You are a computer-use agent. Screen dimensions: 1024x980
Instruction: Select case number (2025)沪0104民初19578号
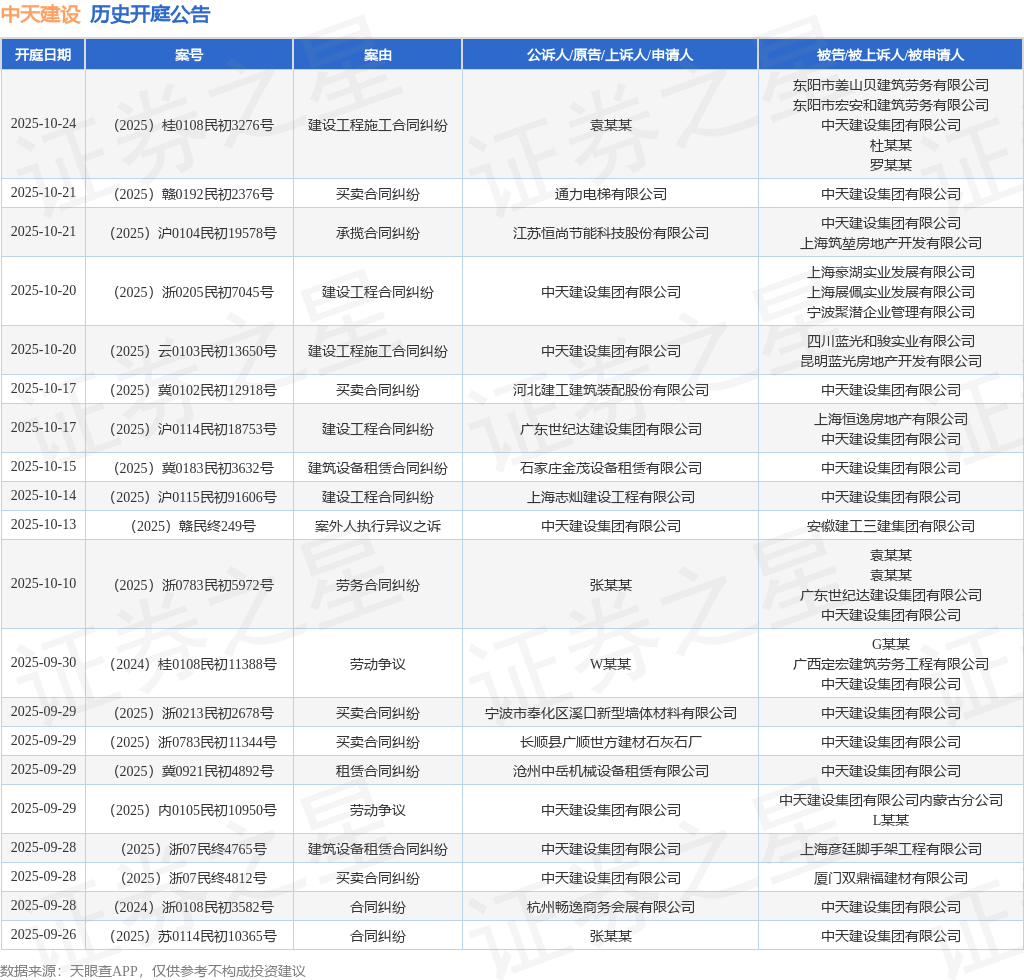(193, 233)
